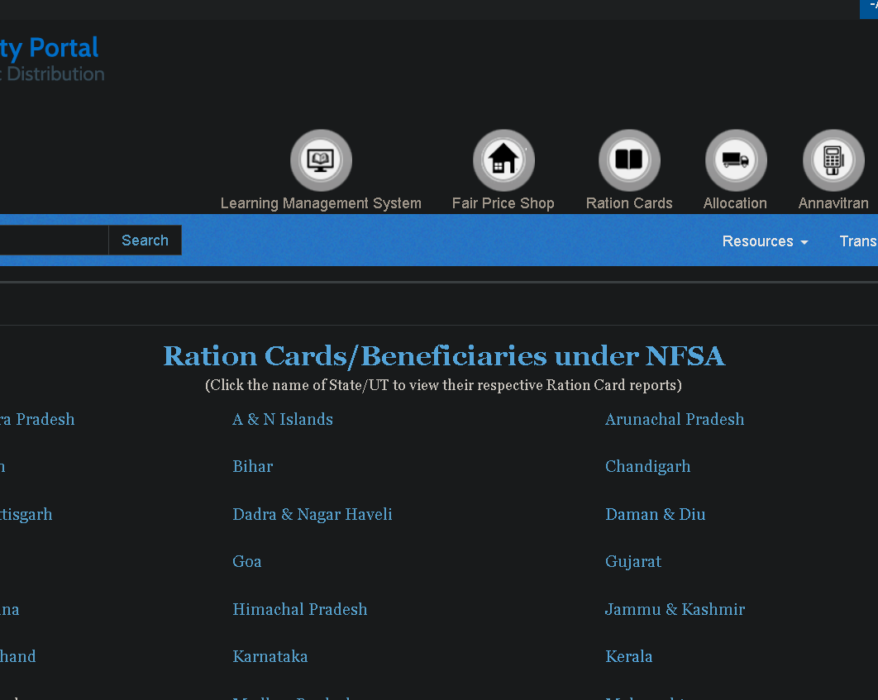View Arunachal Pradesh ration card report
878x700 pixels.
675,419
